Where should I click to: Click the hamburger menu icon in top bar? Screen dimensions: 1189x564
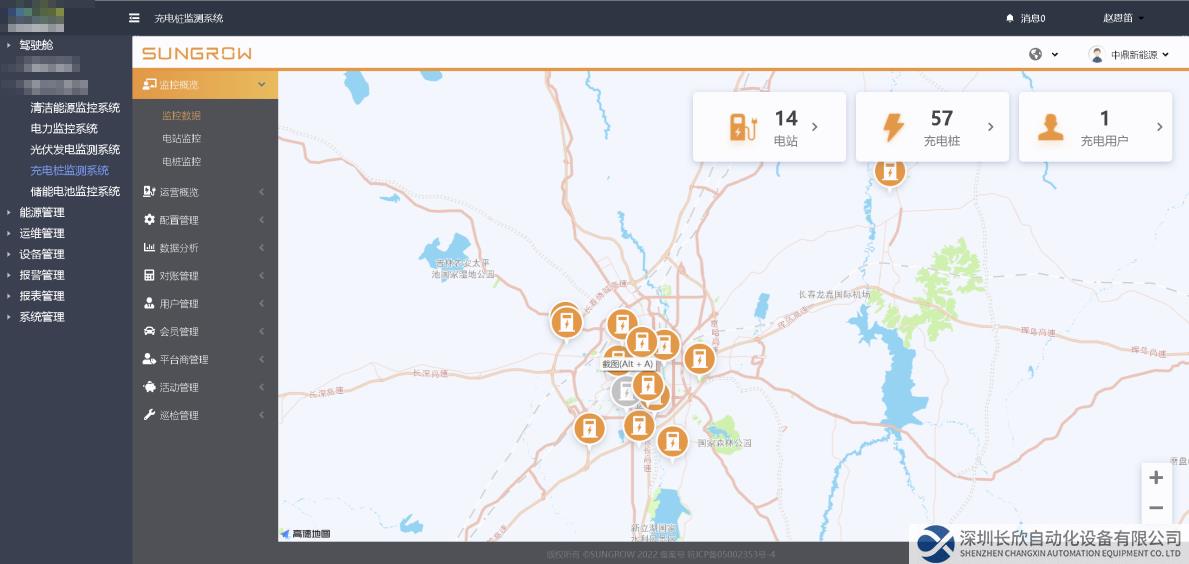point(134,18)
